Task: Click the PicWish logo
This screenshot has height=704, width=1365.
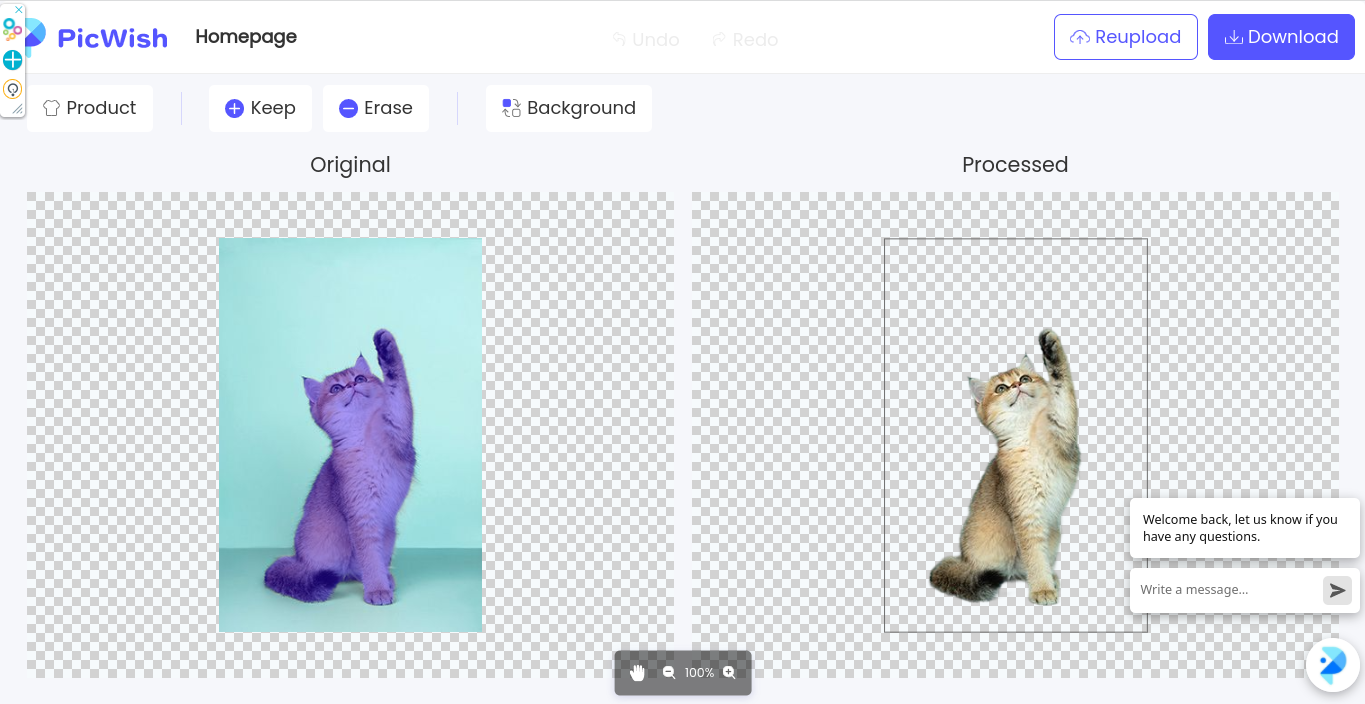Action: tap(97, 37)
